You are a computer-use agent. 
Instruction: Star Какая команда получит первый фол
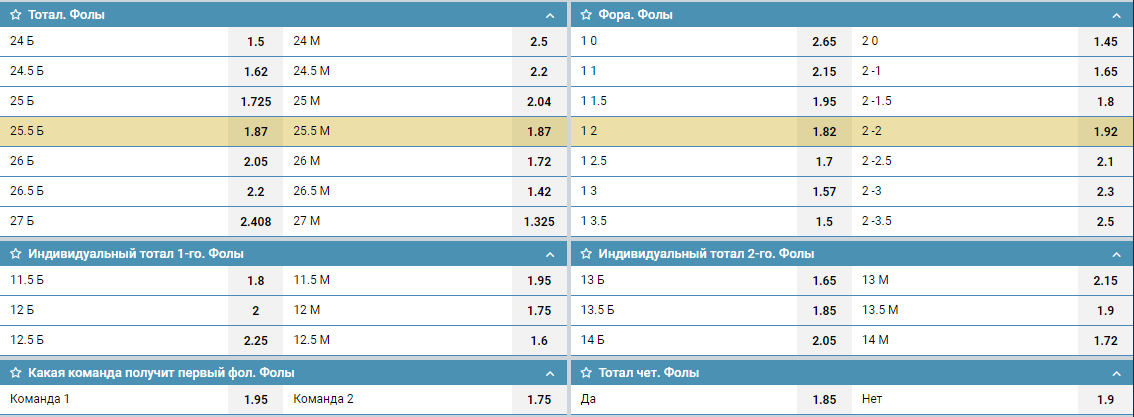[x=15, y=373]
